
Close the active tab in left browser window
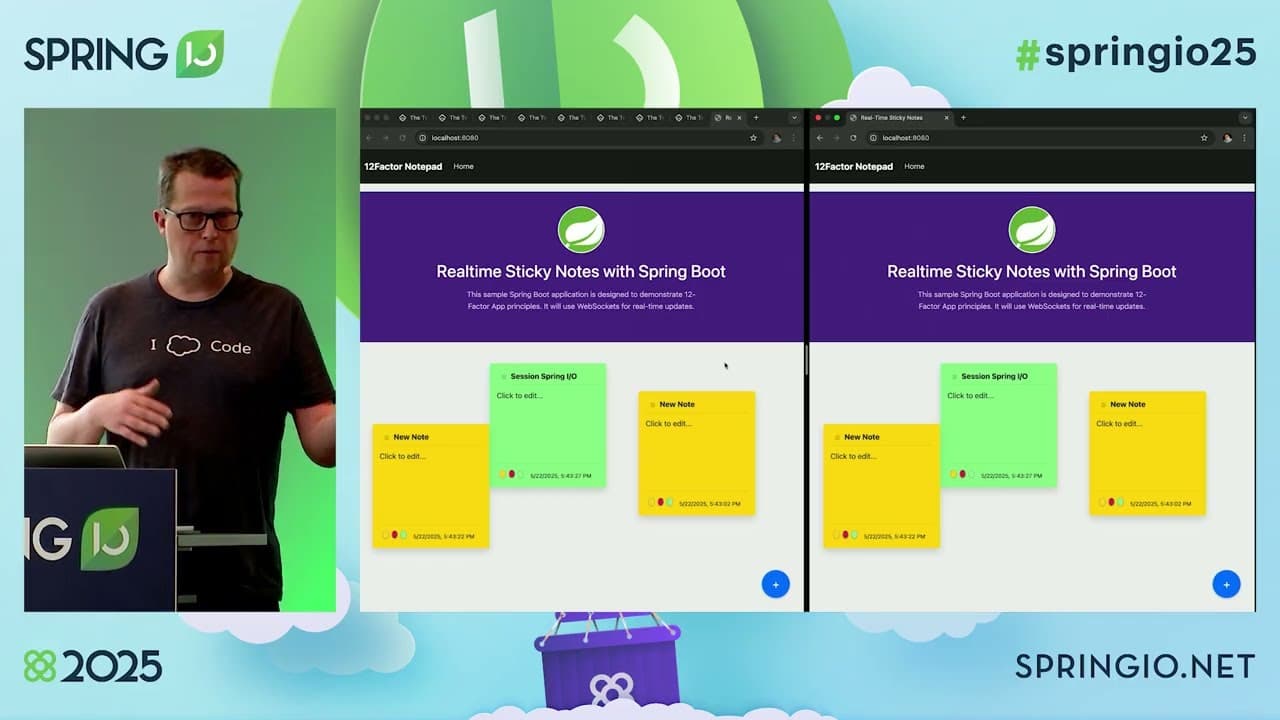(740, 117)
